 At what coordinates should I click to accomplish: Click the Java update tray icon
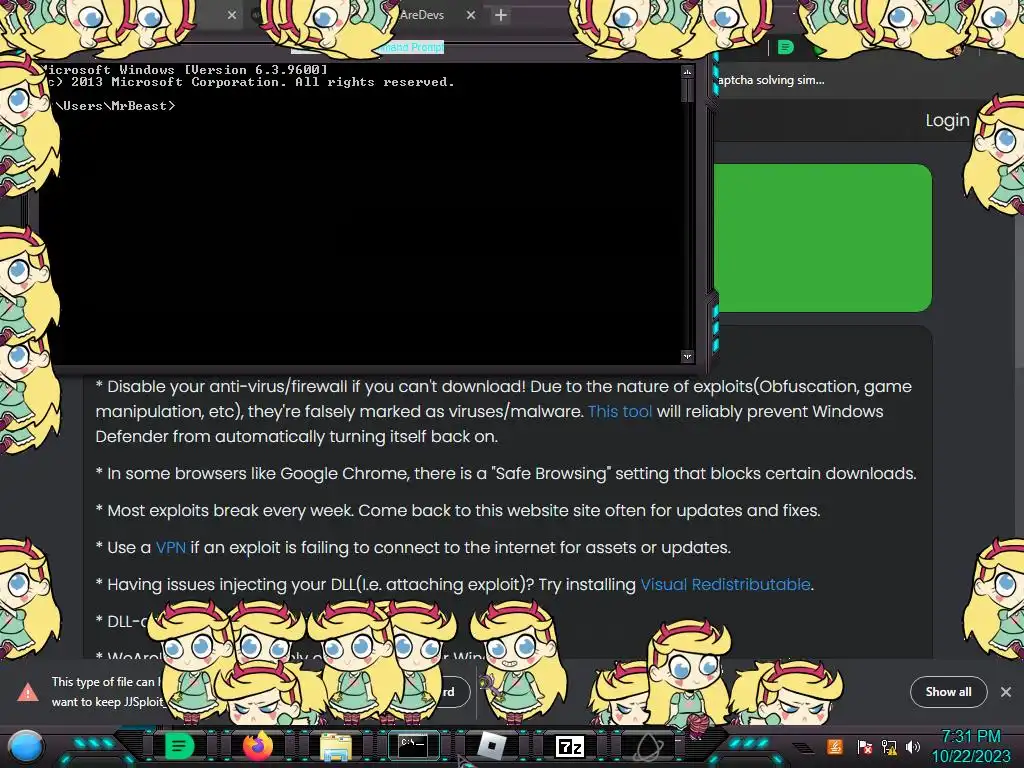[835, 746]
